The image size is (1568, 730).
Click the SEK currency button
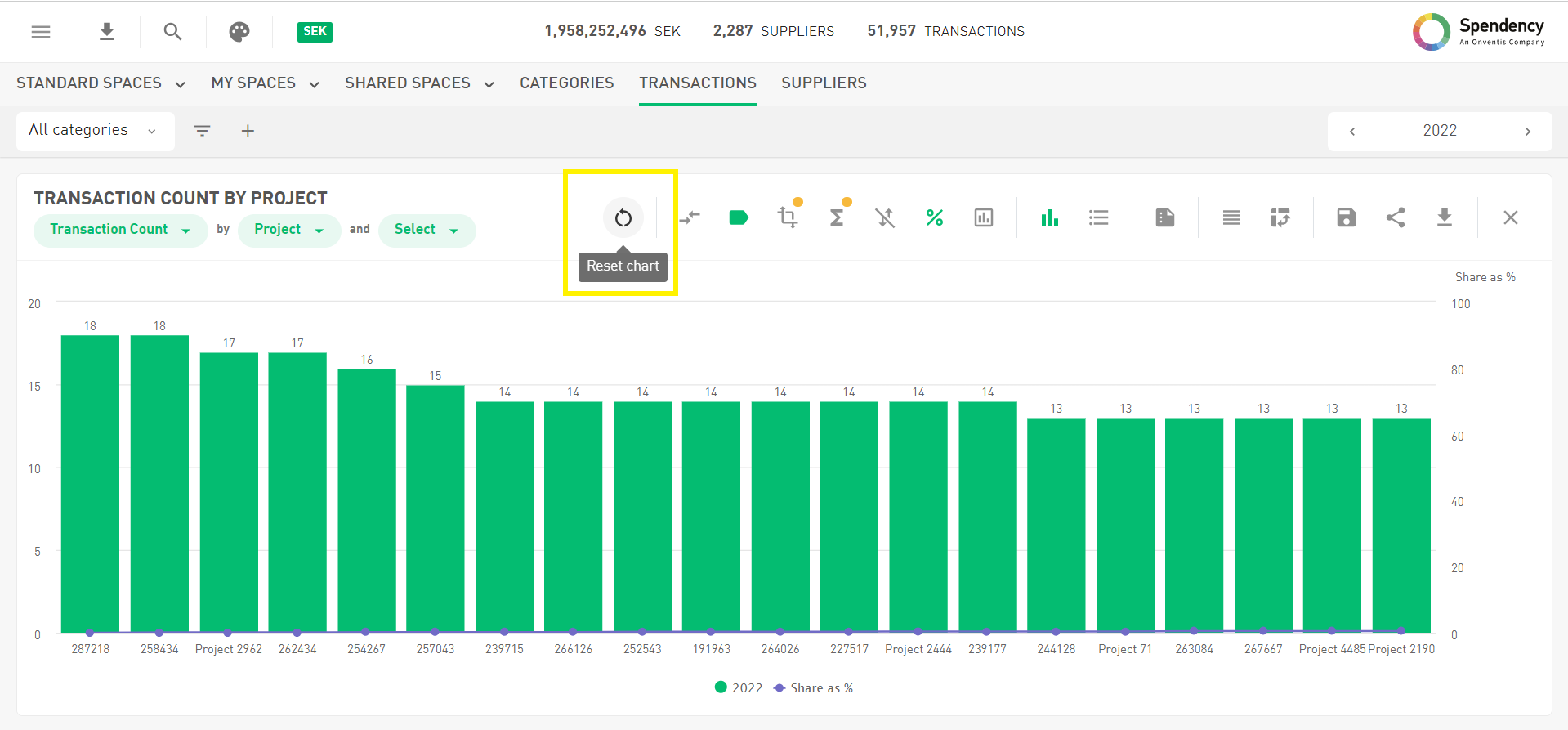(315, 32)
